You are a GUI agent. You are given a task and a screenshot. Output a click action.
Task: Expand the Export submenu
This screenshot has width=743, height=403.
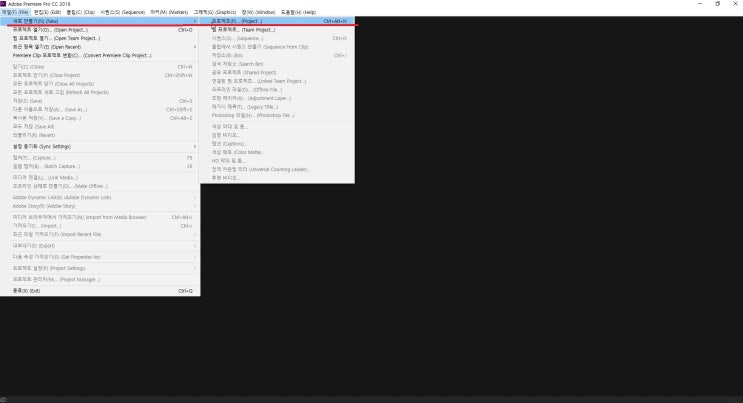click(x=100, y=246)
